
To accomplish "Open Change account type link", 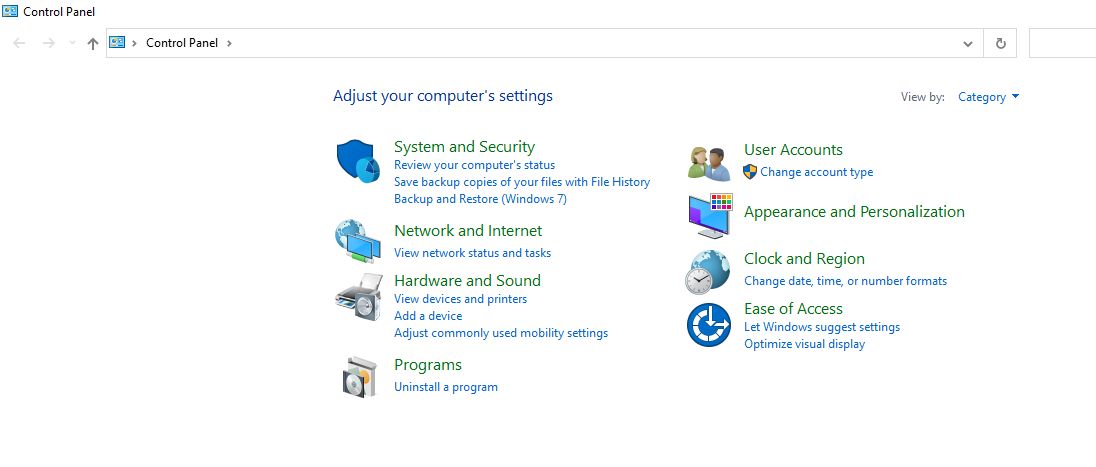I will pyautogui.click(x=816, y=172).
